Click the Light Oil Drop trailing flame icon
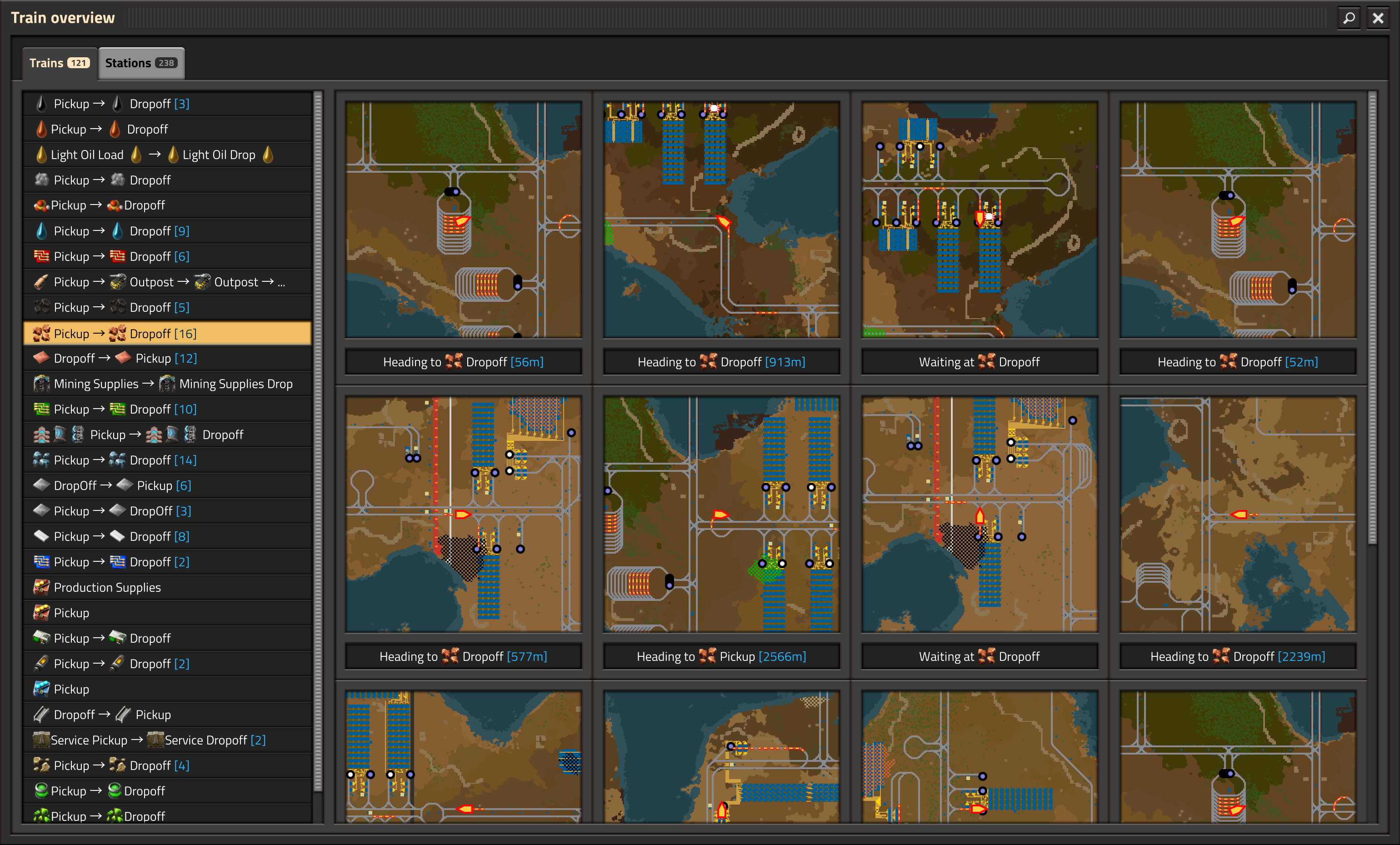Screen dimensions: 1400x845 pyautogui.click(x=268, y=155)
